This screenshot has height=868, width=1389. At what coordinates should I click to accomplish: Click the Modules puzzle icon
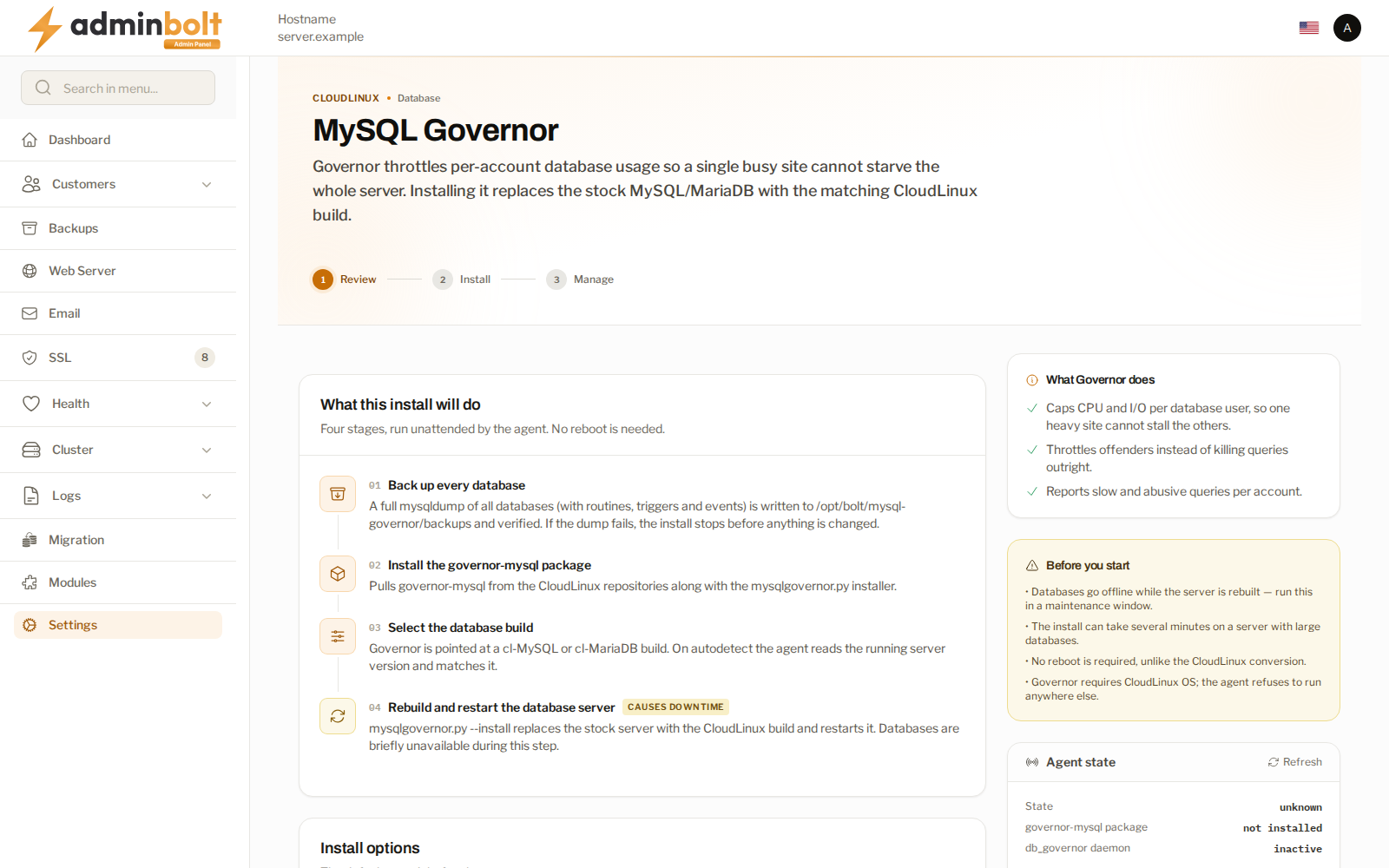[x=30, y=582]
